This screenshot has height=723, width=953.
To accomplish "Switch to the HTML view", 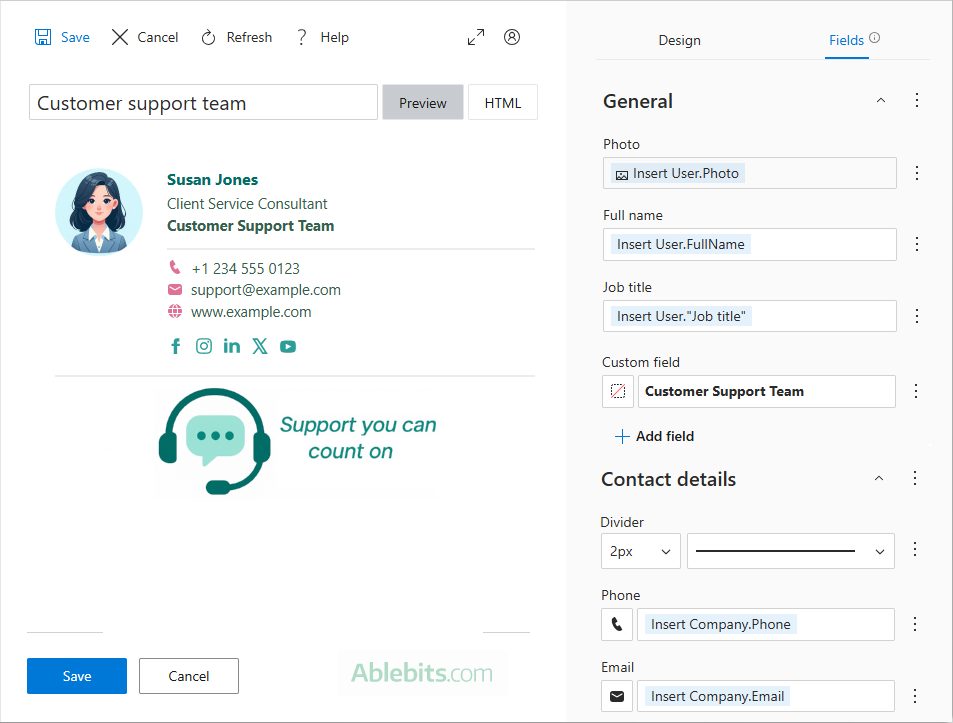I will point(502,102).
